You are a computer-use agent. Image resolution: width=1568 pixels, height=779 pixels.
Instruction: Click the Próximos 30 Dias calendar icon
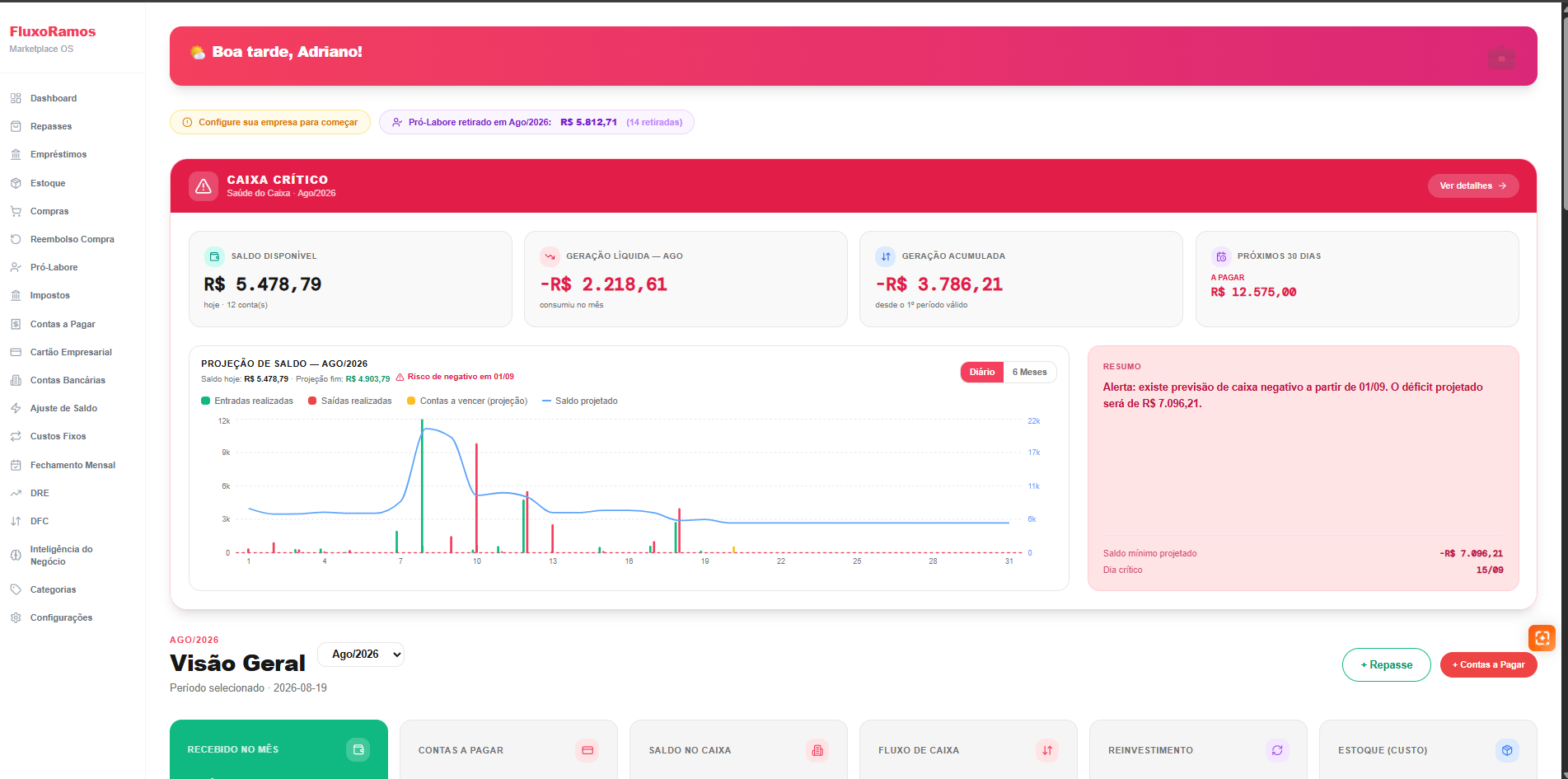[x=1221, y=256]
